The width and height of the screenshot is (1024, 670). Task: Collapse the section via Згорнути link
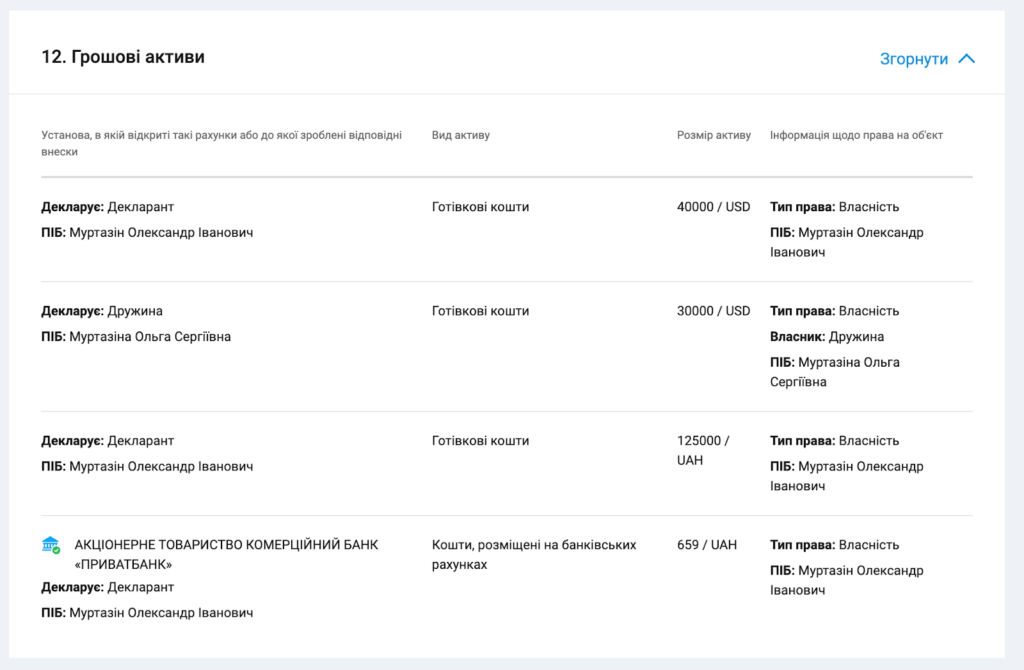pos(913,59)
